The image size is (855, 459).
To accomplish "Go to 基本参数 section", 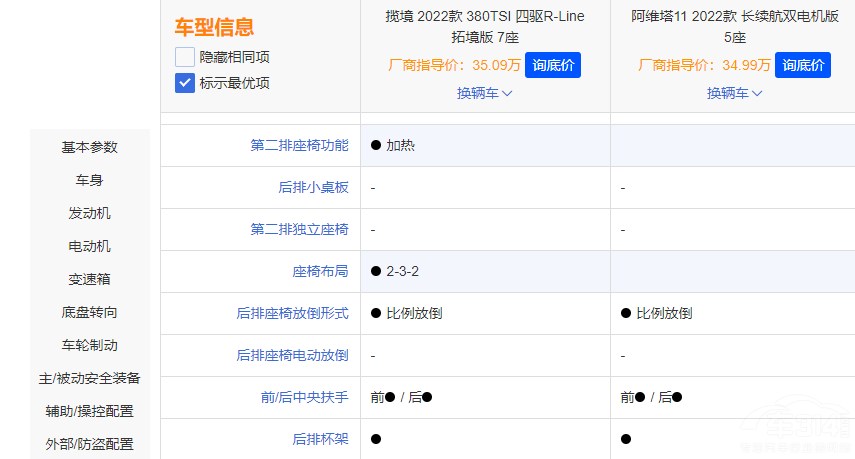I will coord(90,147).
